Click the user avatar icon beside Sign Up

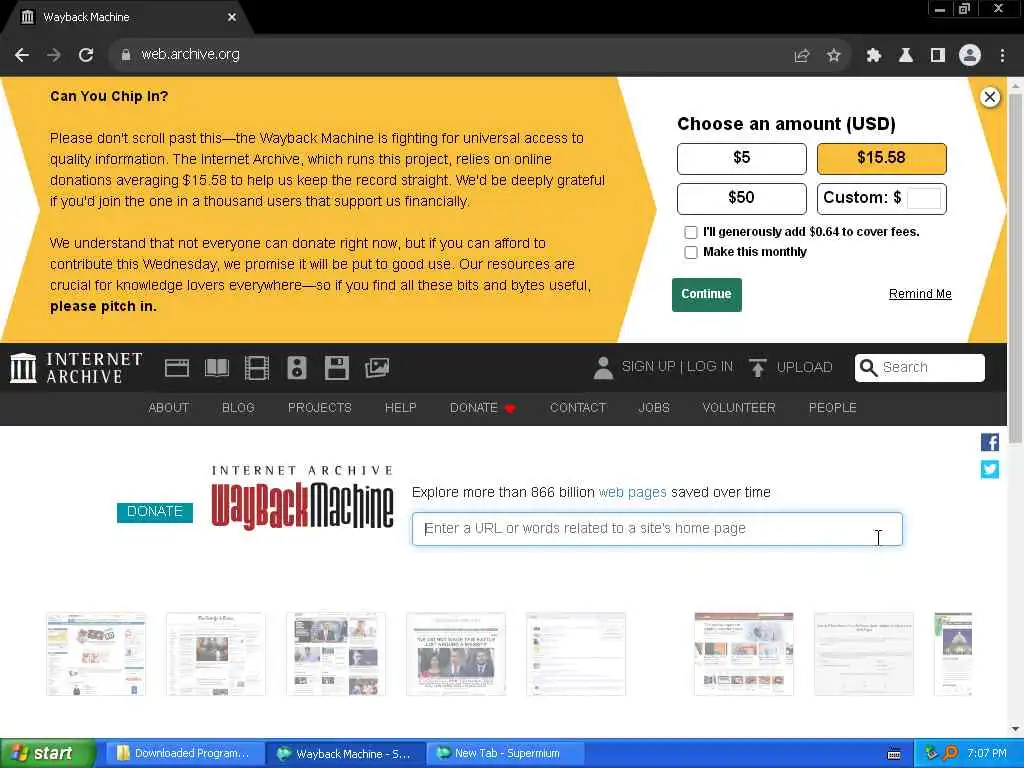(603, 368)
